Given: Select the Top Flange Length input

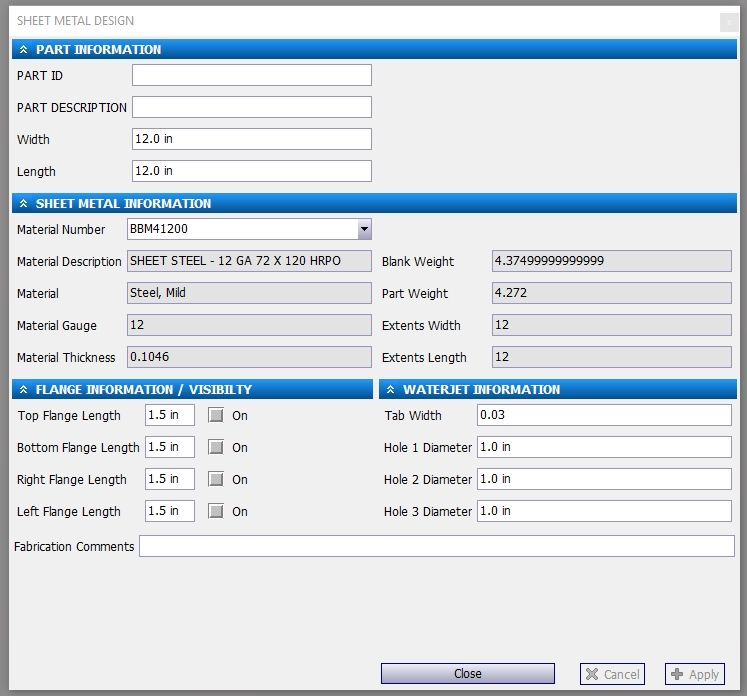Looking at the screenshot, I should click(169, 416).
